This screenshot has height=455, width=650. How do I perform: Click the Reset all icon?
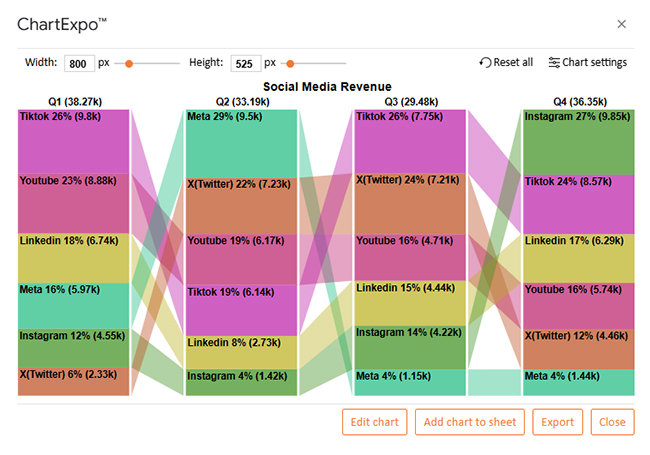[486, 63]
